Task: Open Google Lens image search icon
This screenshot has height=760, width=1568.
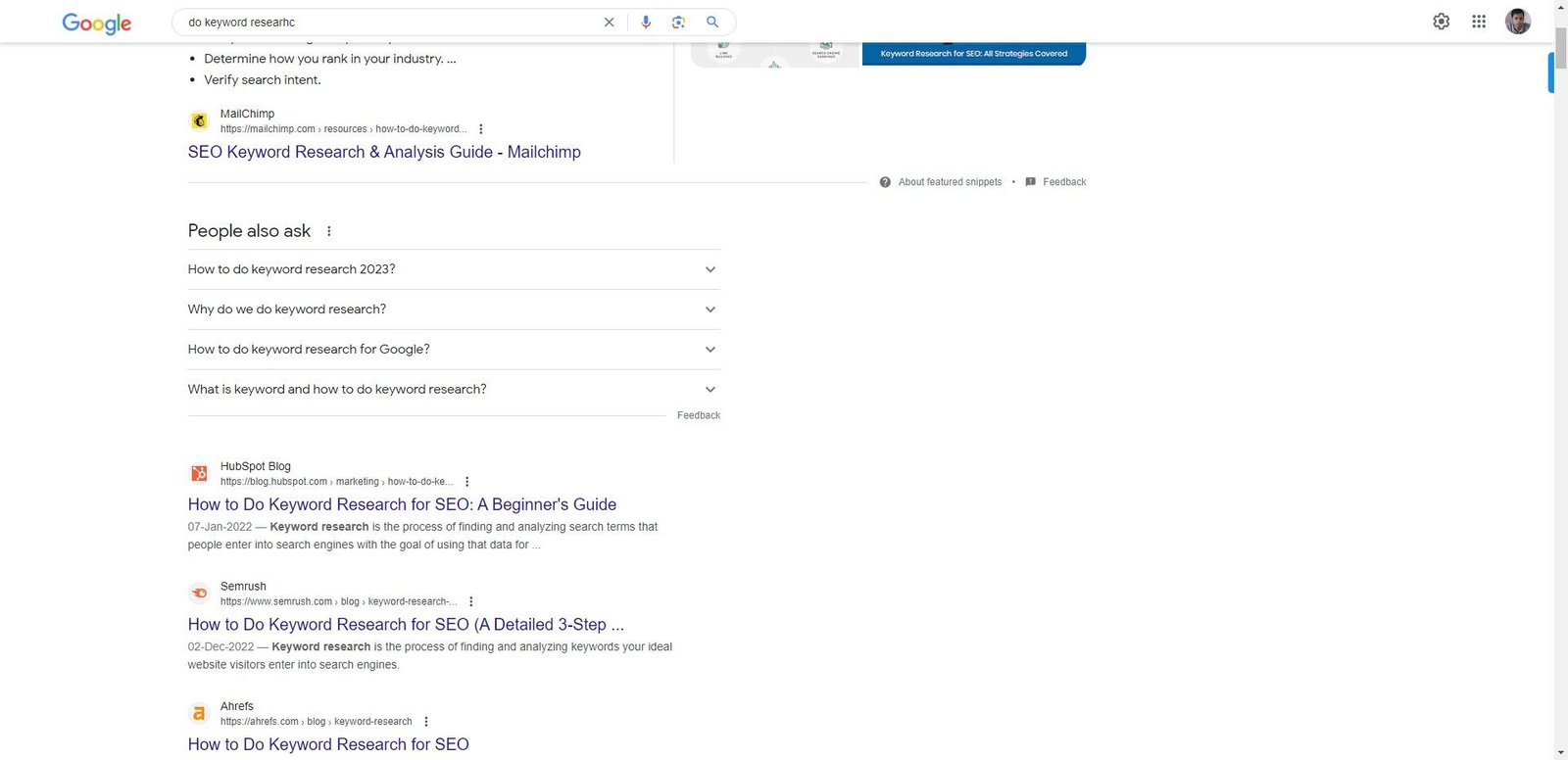Action: pyautogui.click(x=678, y=22)
